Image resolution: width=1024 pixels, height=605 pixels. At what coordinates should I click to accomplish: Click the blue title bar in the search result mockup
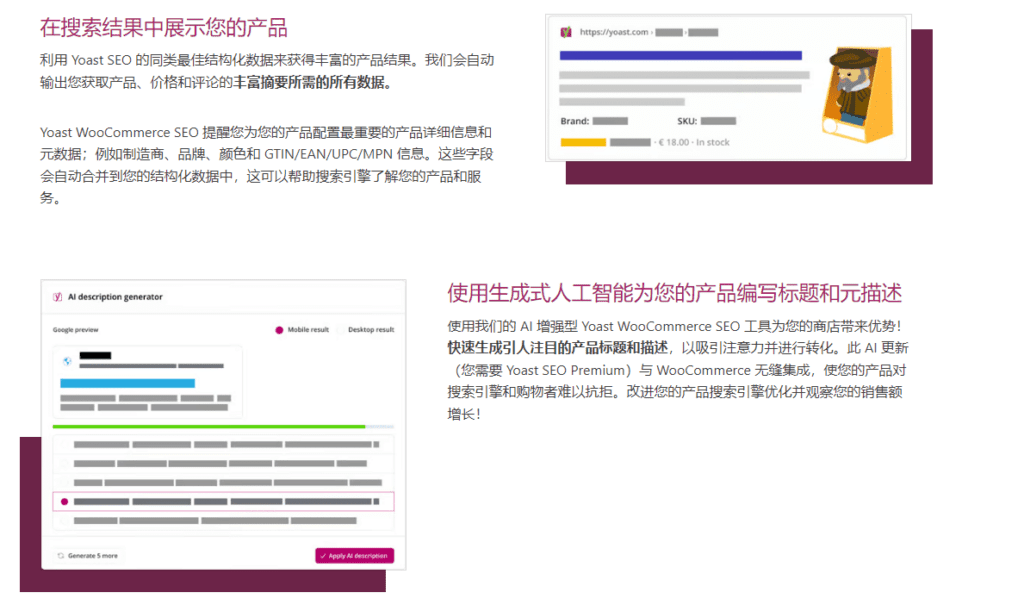pos(680,56)
